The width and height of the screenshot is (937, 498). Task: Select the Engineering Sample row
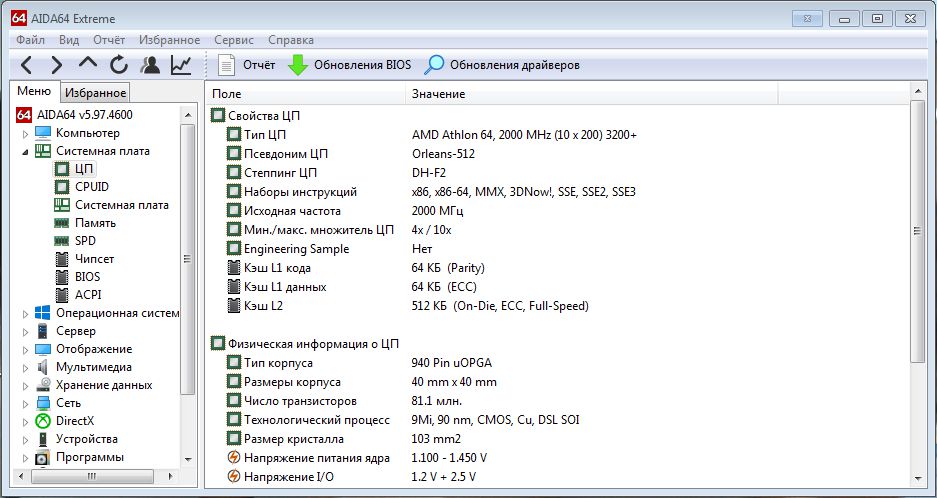(558, 249)
